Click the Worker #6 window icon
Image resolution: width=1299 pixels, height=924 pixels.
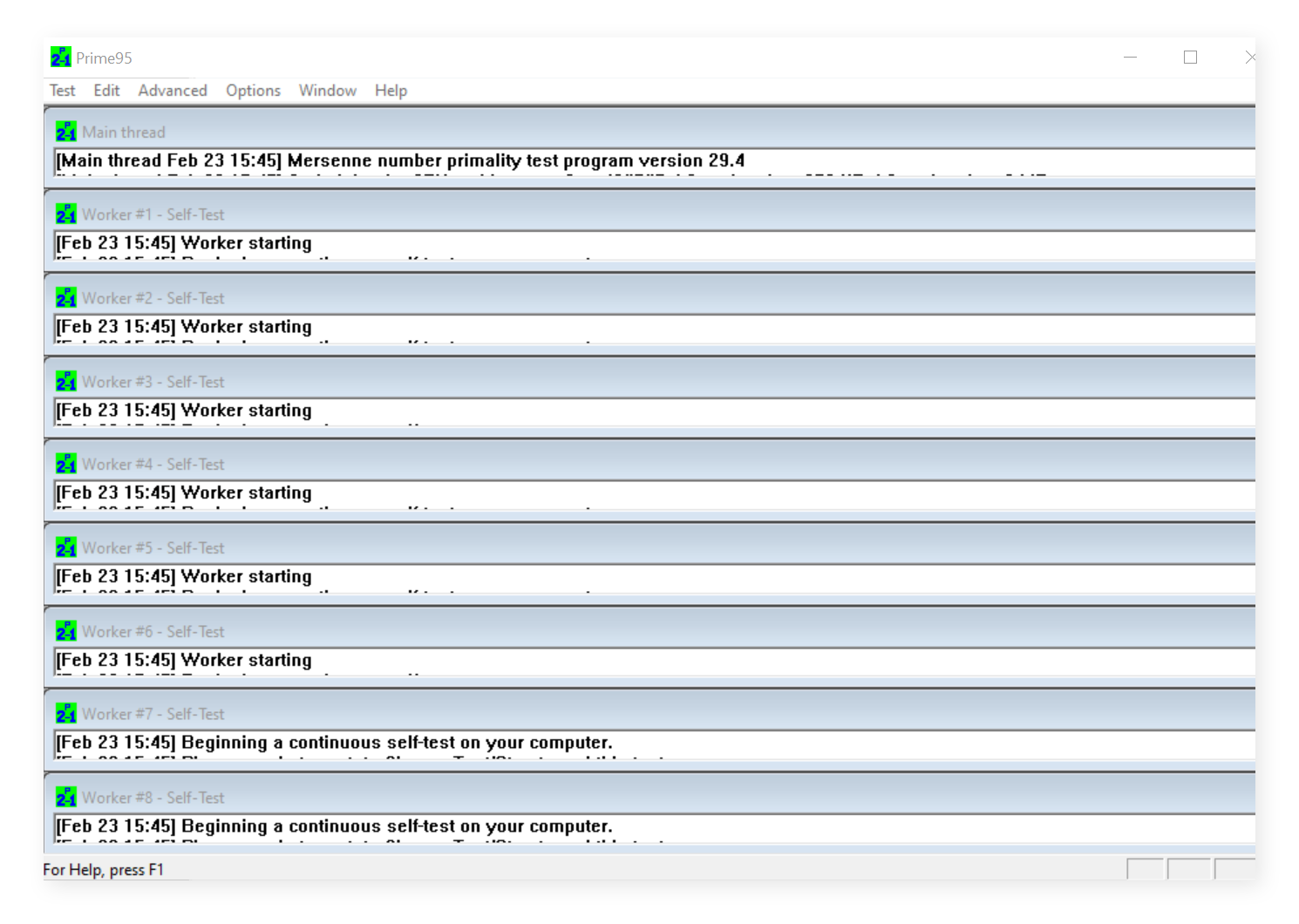tap(66, 631)
